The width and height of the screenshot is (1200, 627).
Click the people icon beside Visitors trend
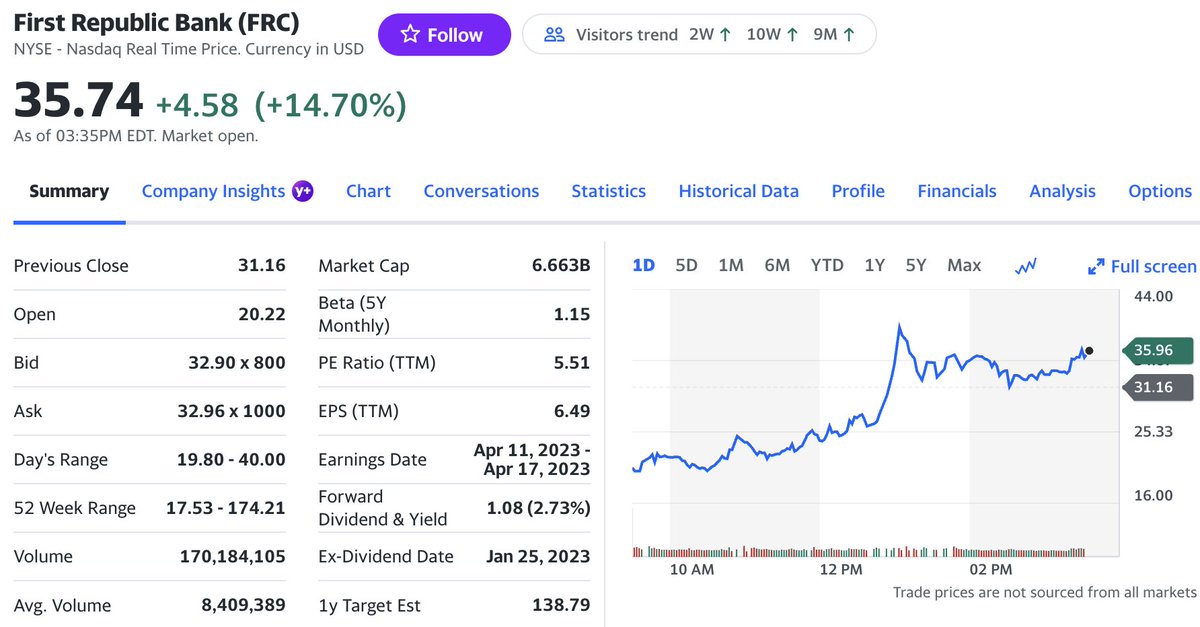[x=554, y=35]
